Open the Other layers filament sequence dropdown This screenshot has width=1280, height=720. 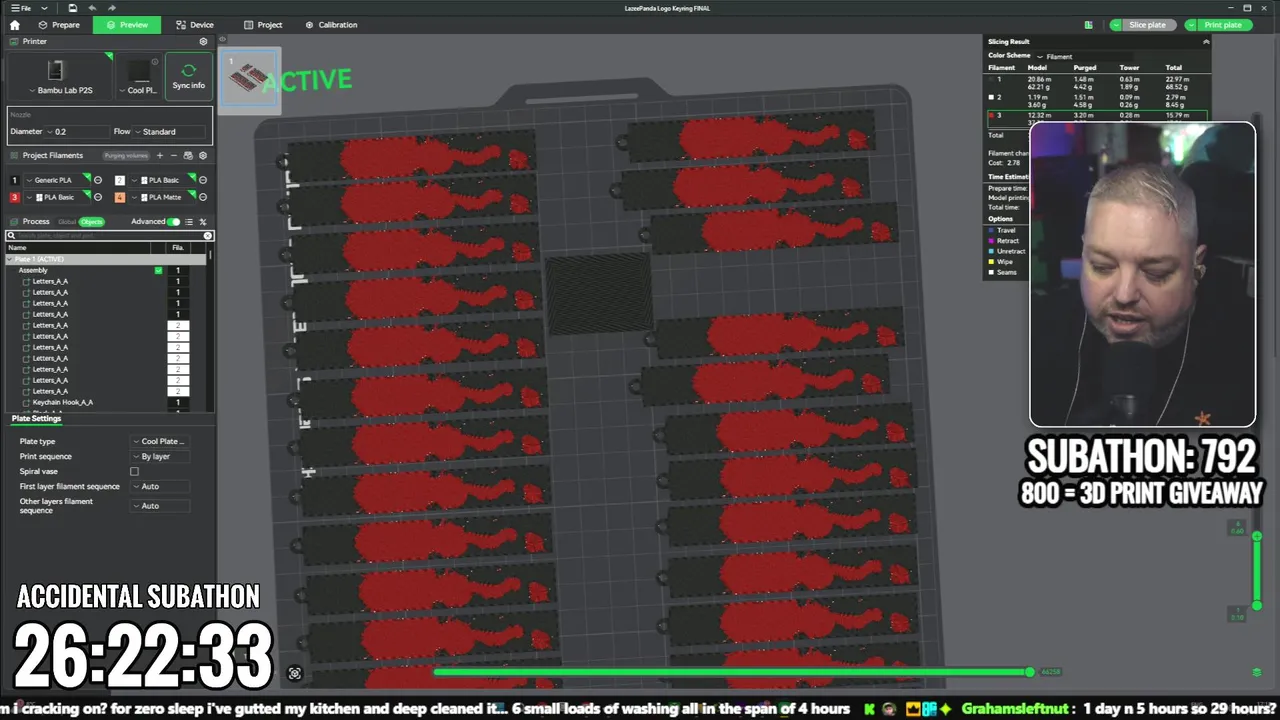[160, 506]
